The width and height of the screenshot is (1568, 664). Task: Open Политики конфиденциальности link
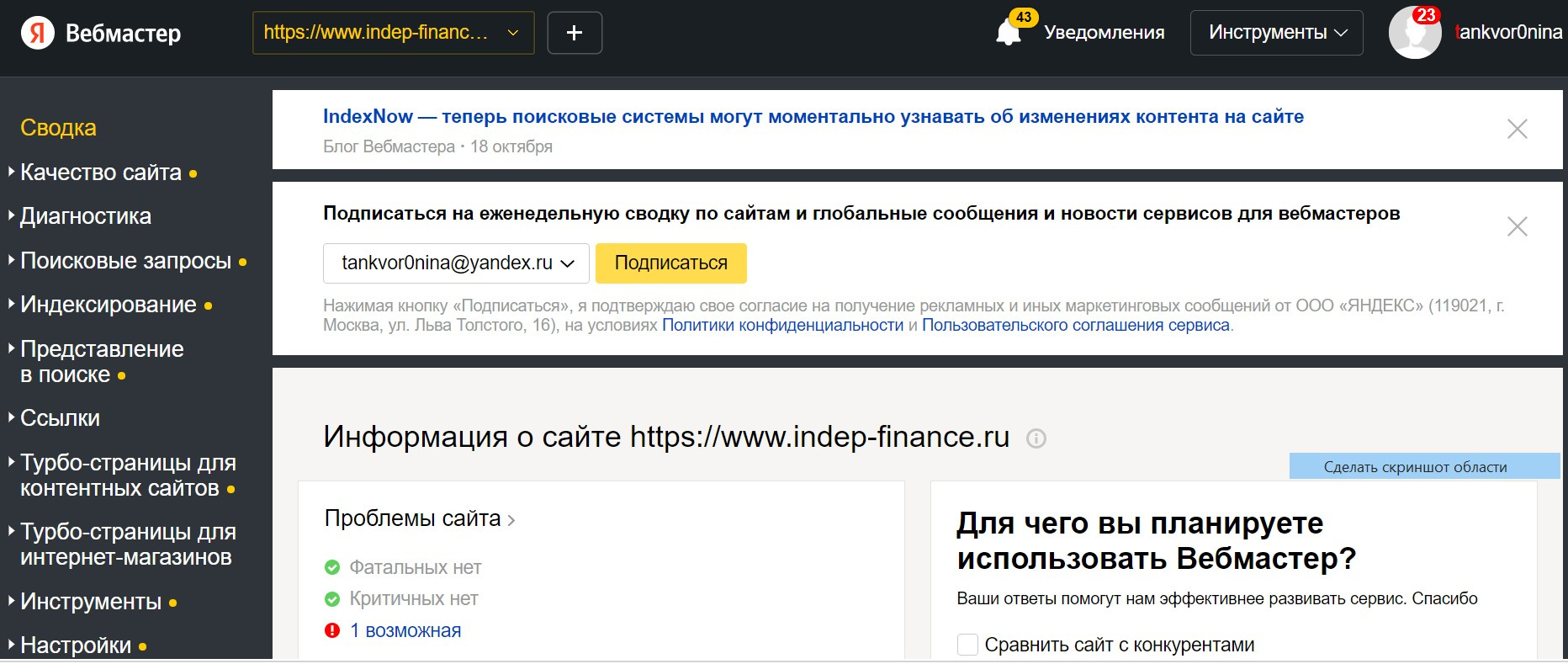click(782, 326)
